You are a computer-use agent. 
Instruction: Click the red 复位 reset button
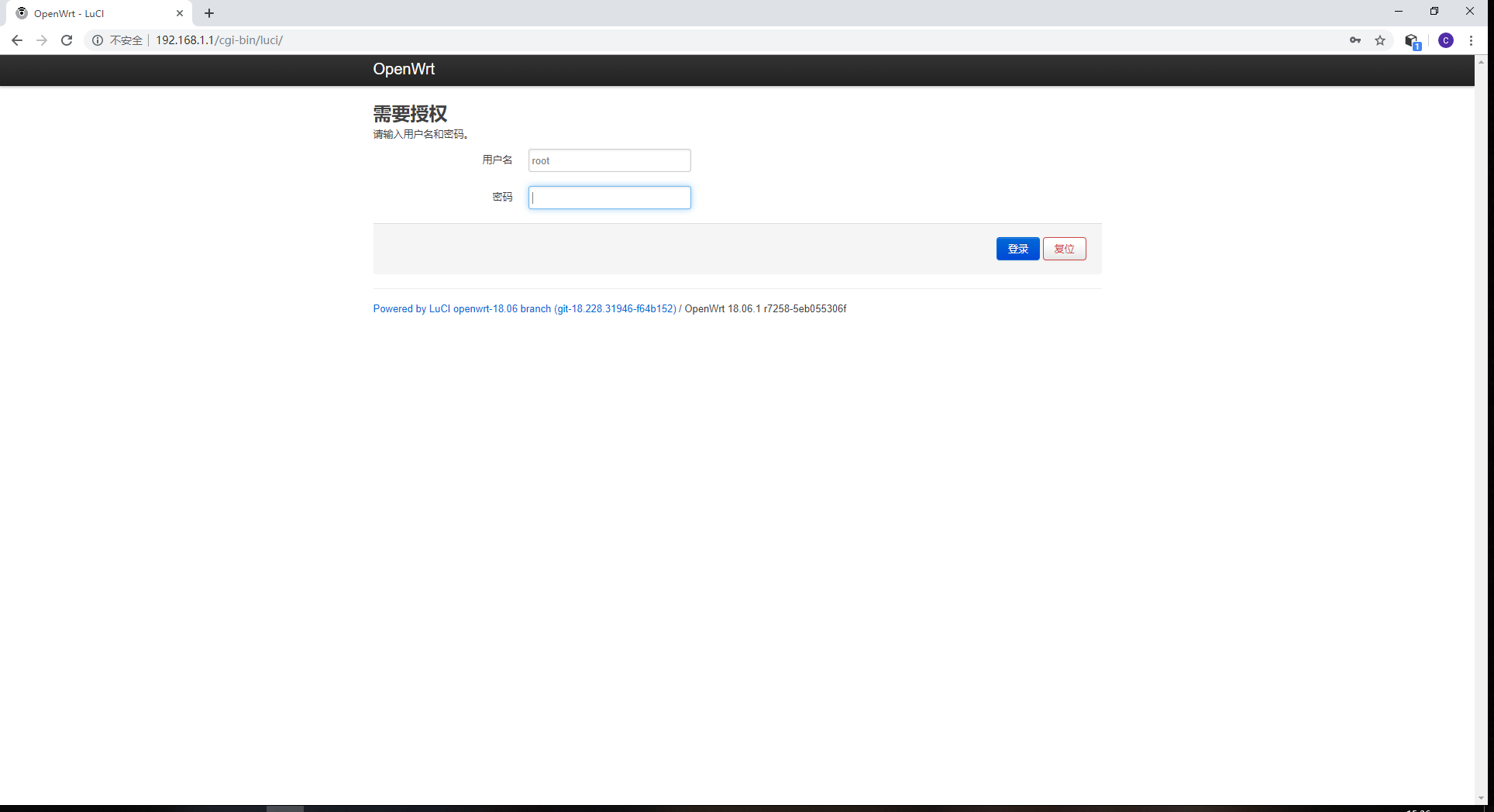pyautogui.click(x=1065, y=249)
